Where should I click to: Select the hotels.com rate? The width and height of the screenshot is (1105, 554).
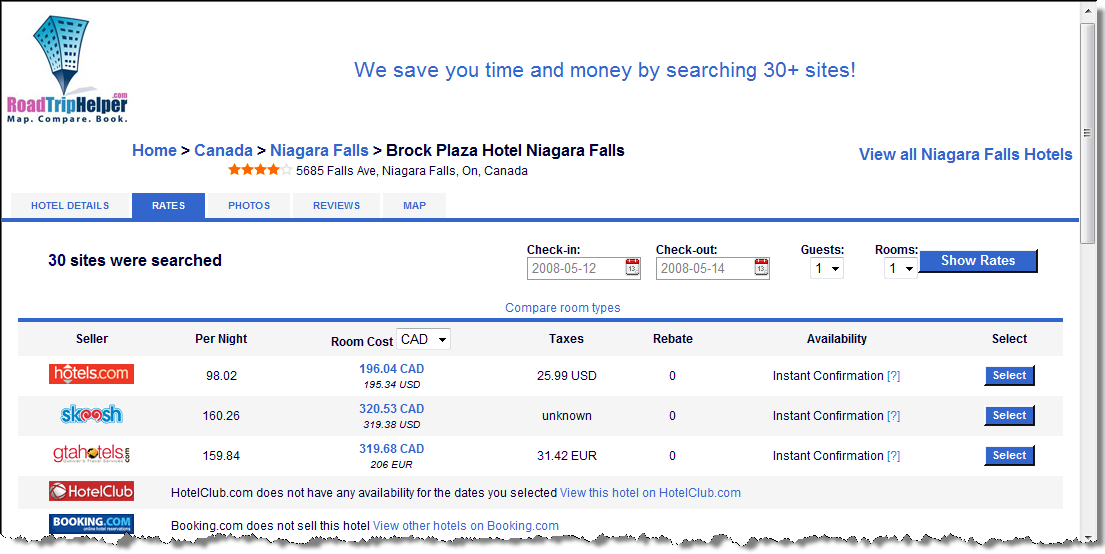(x=1009, y=376)
